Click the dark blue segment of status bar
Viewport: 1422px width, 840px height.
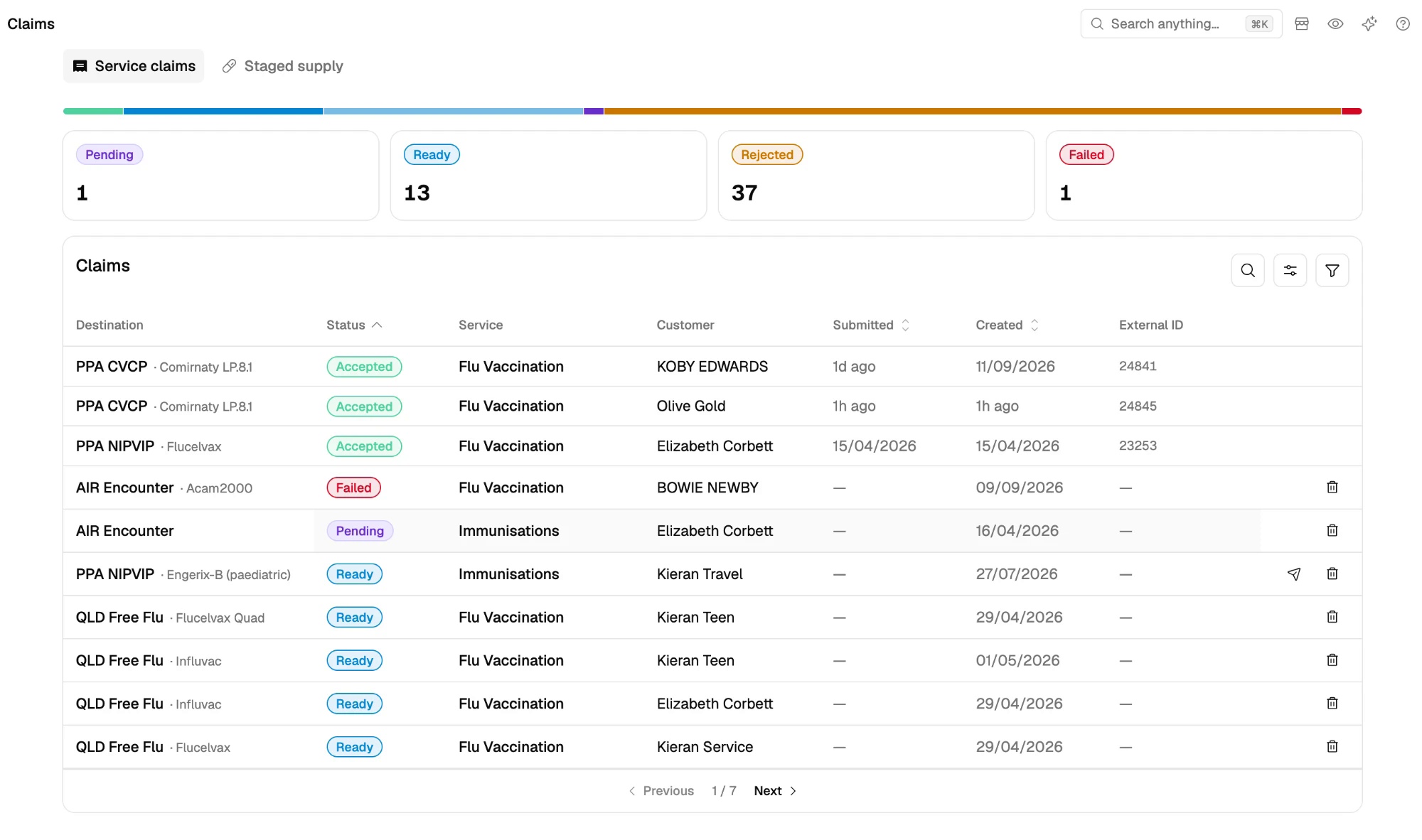tap(223, 111)
